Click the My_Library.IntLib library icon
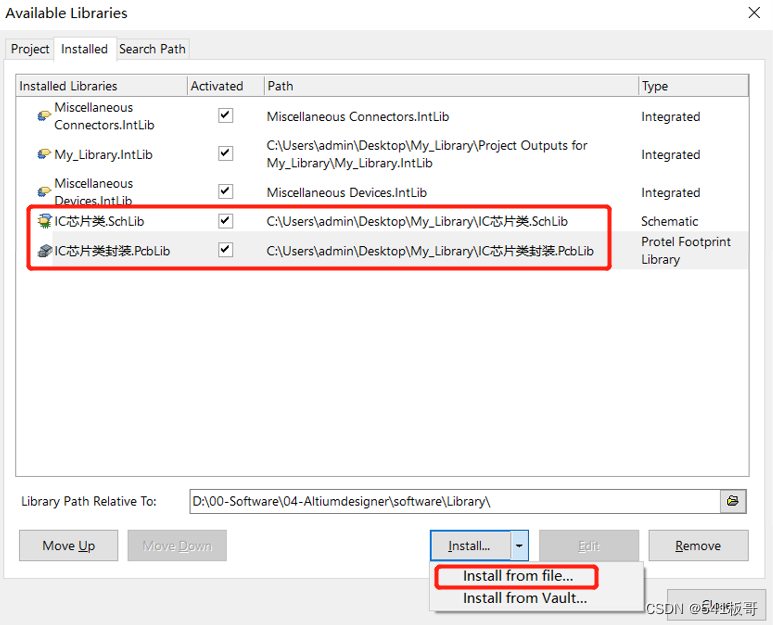Image resolution: width=773 pixels, height=625 pixels. click(44, 154)
